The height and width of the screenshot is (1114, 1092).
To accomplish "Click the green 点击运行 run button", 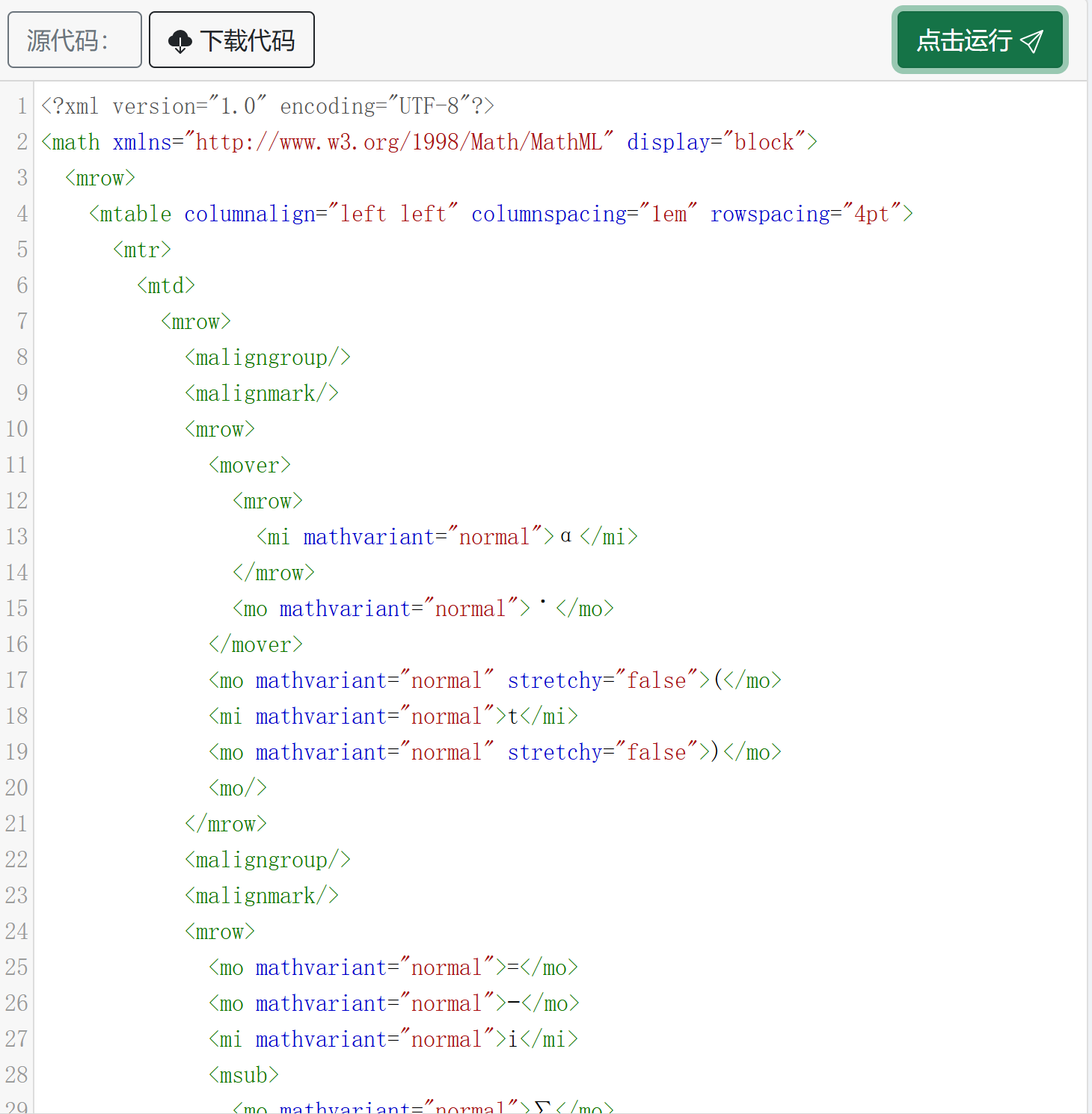I will 980,40.
